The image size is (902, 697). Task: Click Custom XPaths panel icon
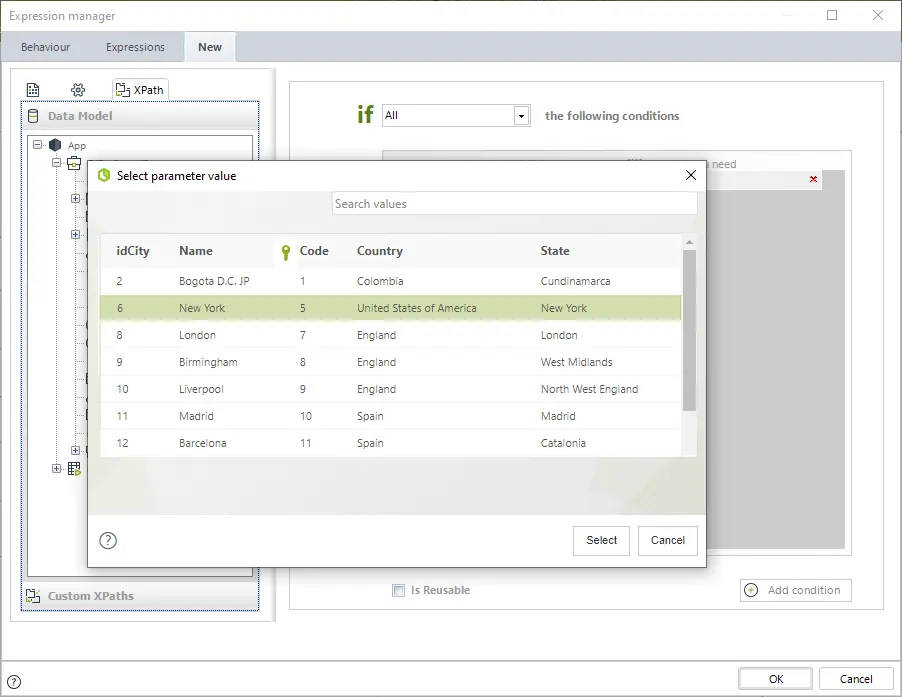tap(33, 596)
